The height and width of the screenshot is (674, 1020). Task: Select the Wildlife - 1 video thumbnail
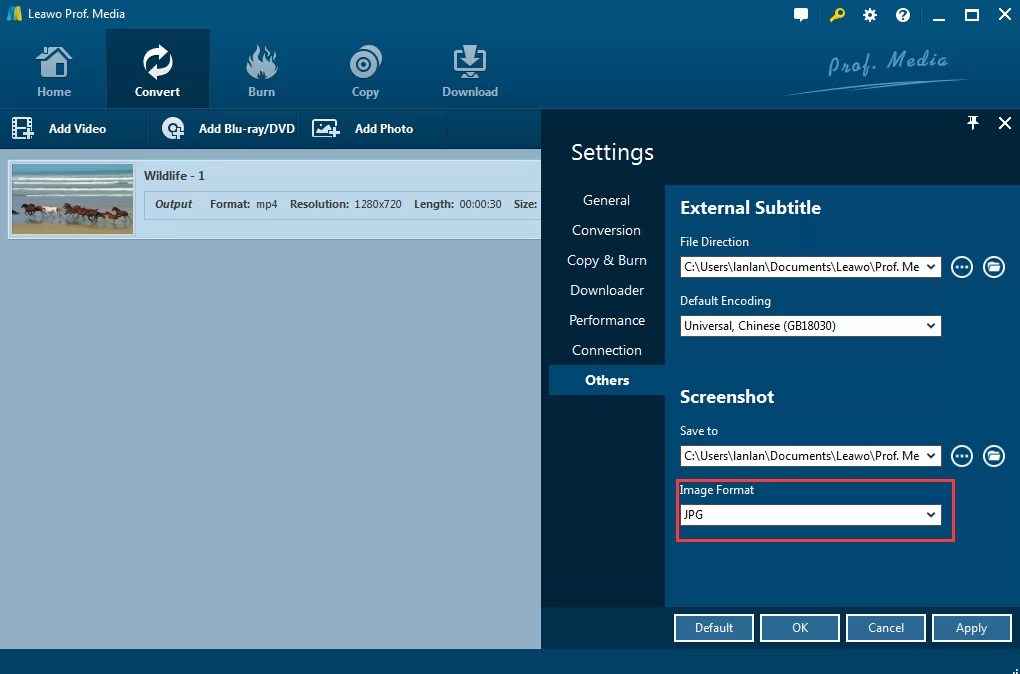[x=71, y=199]
